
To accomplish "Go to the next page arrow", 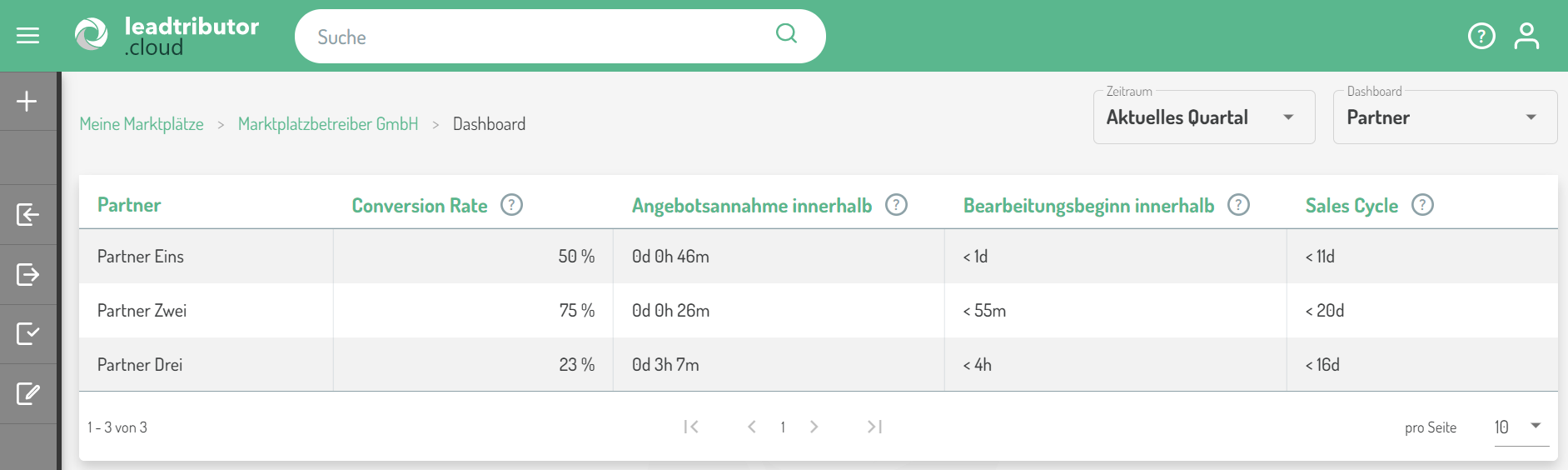I will tap(814, 427).
